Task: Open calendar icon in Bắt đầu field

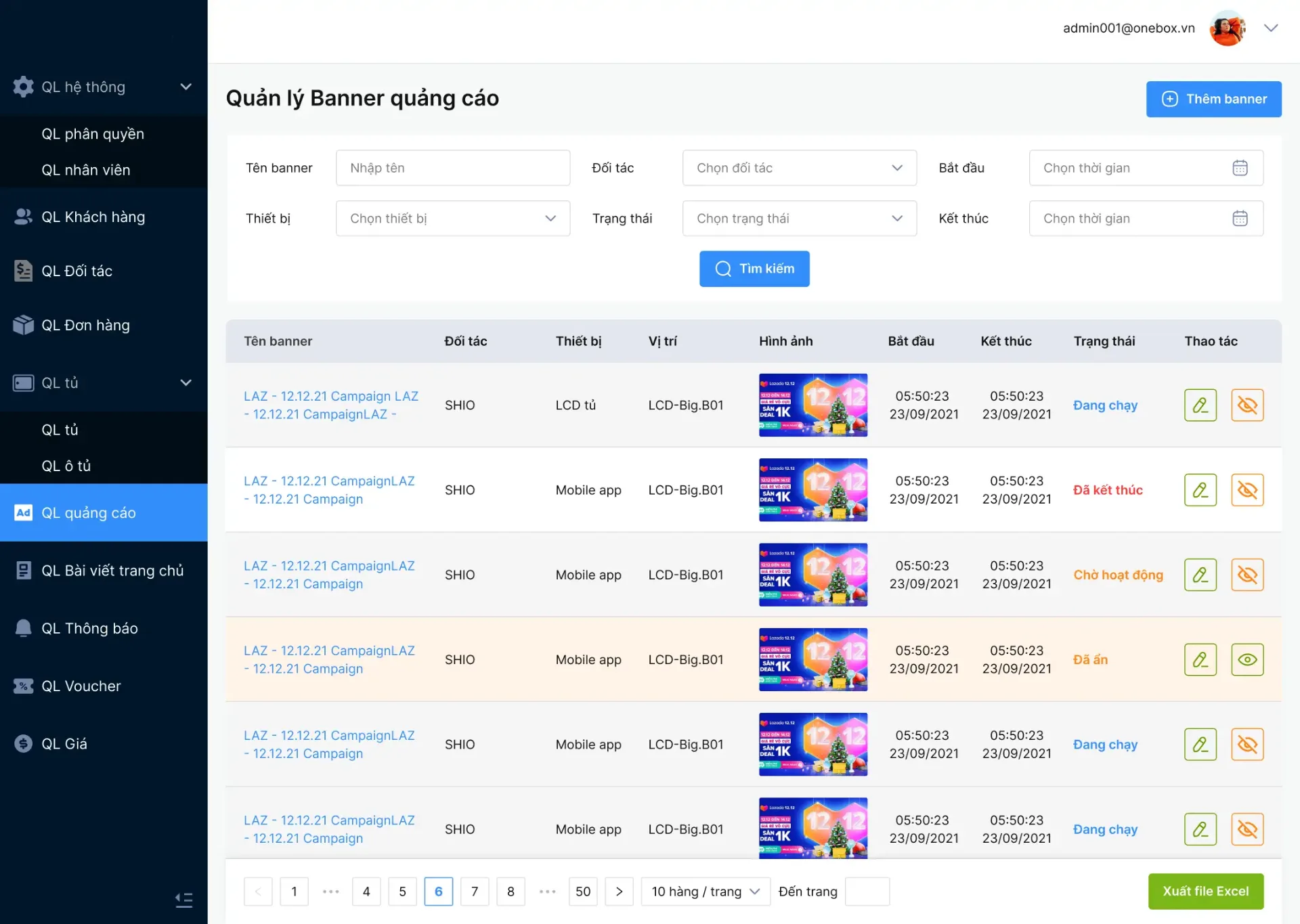Action: 1240,168
